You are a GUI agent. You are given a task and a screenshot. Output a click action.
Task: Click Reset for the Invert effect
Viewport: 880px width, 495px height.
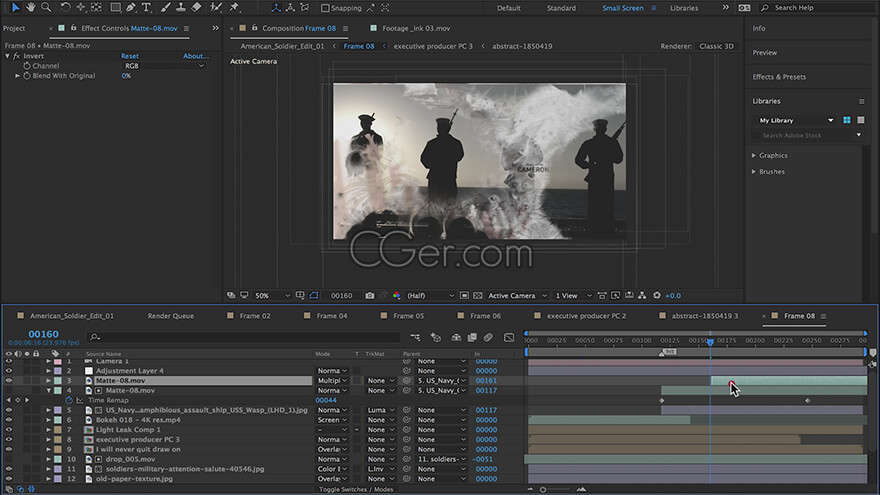click(x=130, y=56)
